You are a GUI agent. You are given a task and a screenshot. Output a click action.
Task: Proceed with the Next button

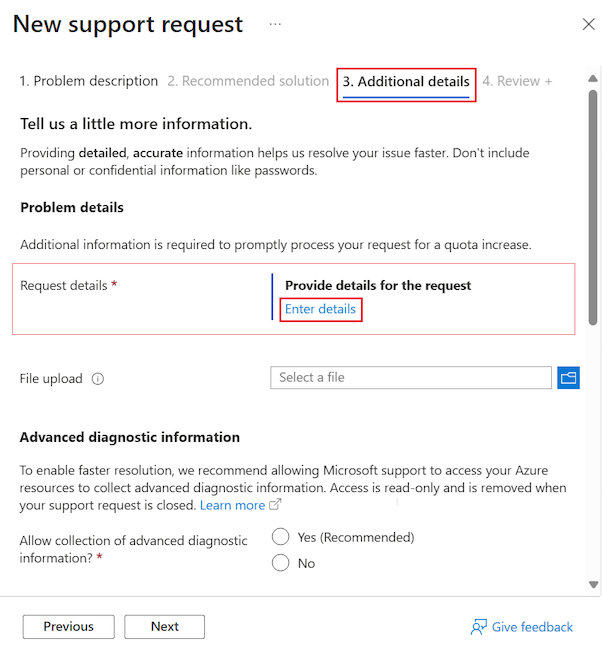click(165, 626)
